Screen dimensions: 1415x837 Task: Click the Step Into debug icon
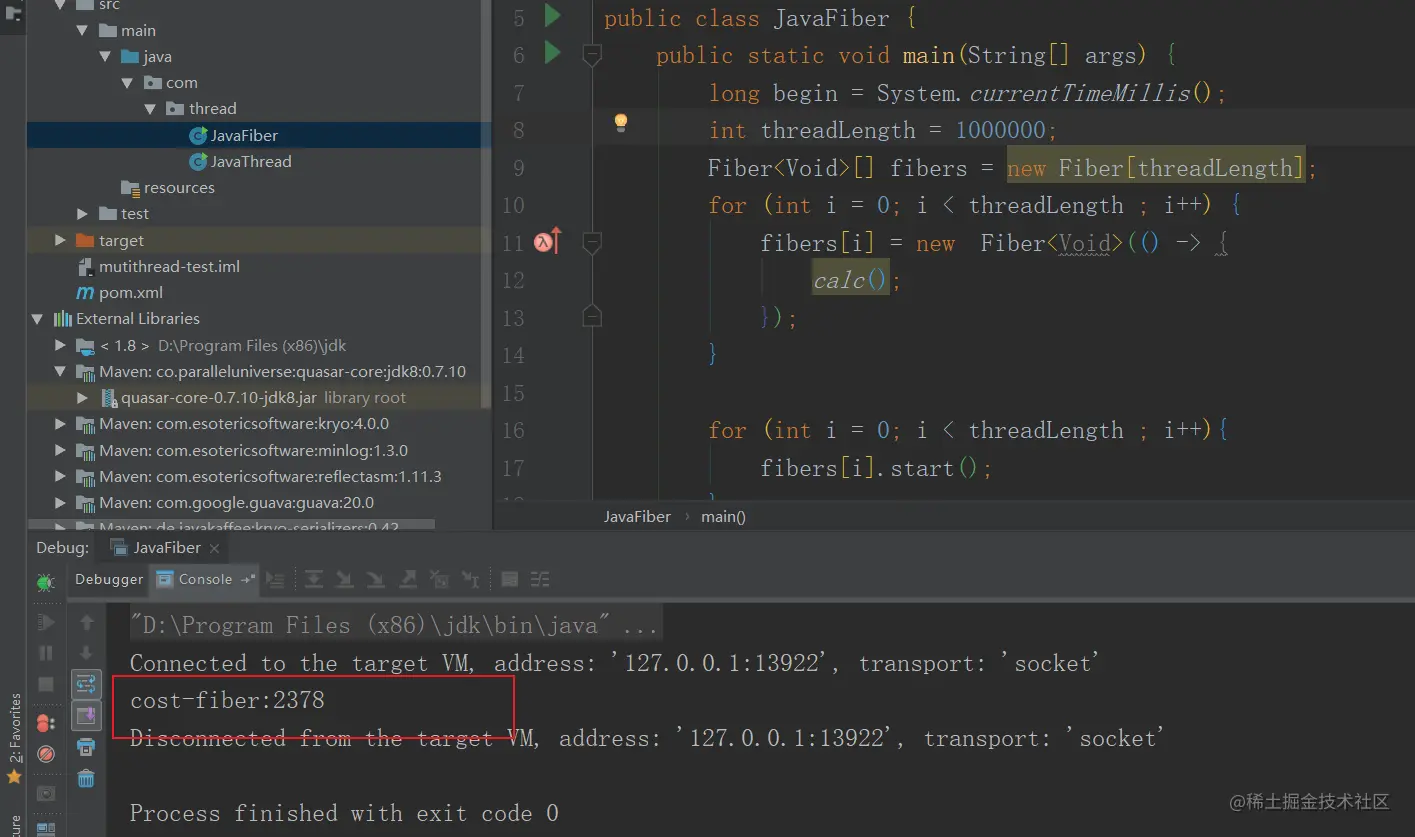(x=345, y=579)
